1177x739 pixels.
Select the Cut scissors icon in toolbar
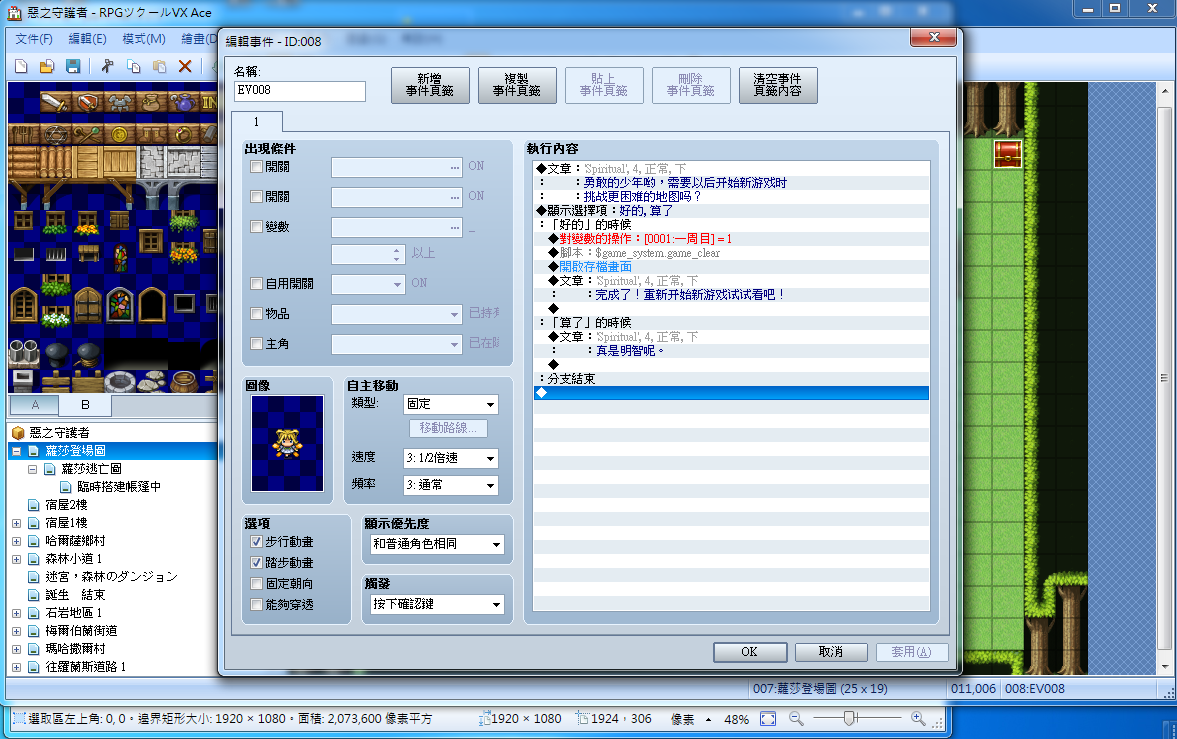point(107,66)
